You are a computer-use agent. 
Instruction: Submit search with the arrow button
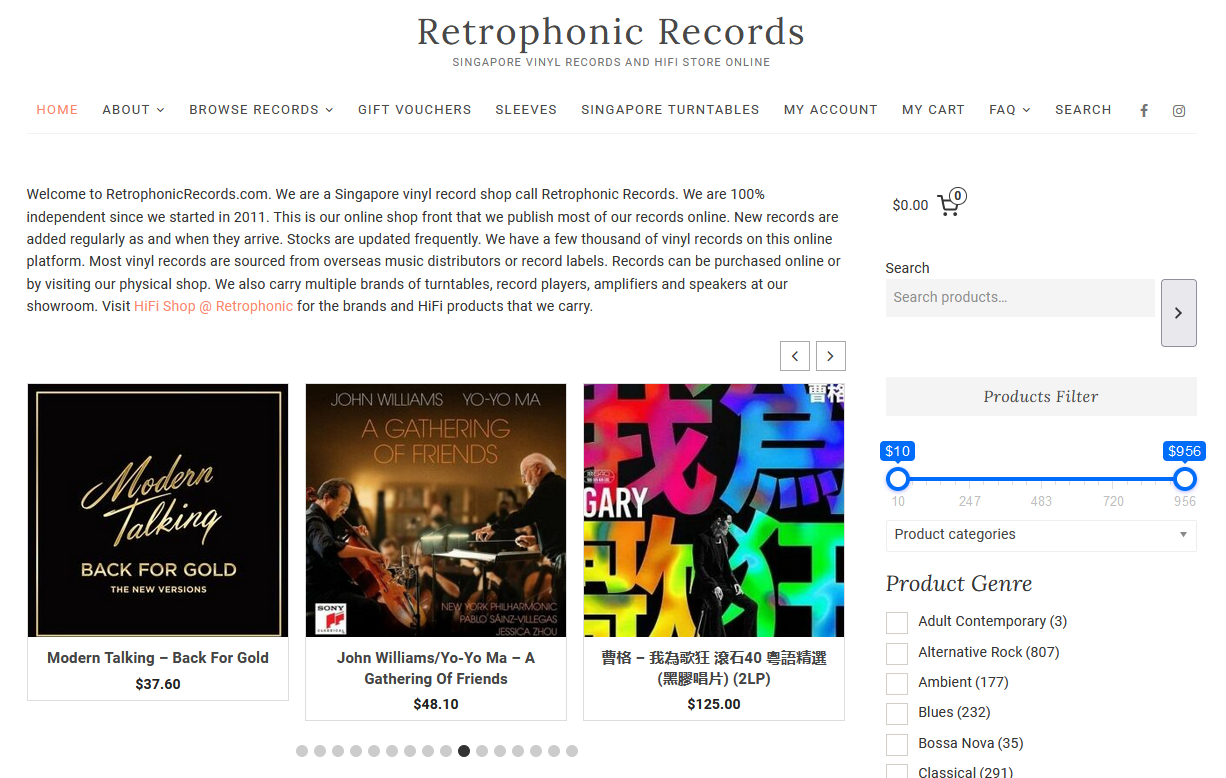[x=1178, y=313]
